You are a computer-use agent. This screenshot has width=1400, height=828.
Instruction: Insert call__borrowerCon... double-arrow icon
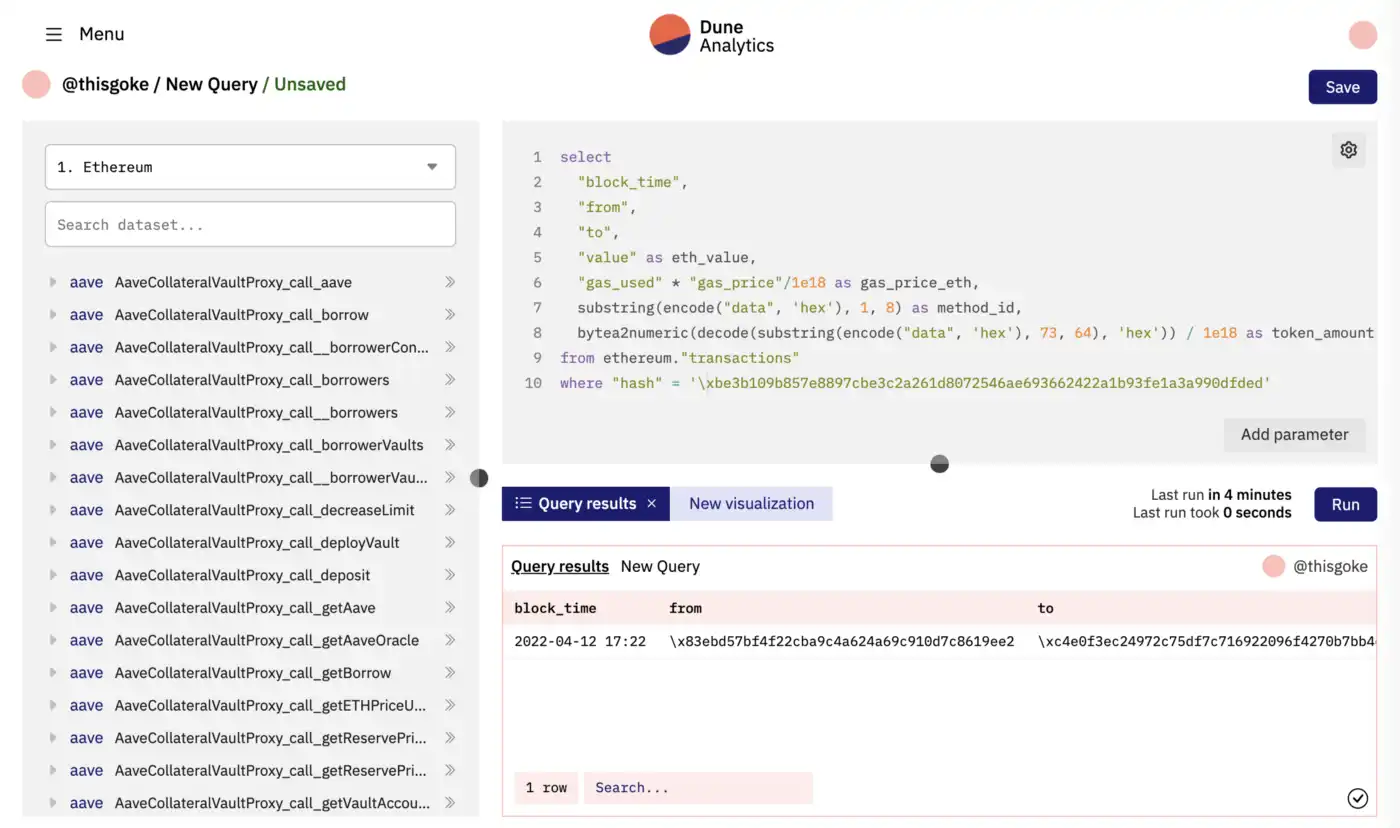point(450,347)
